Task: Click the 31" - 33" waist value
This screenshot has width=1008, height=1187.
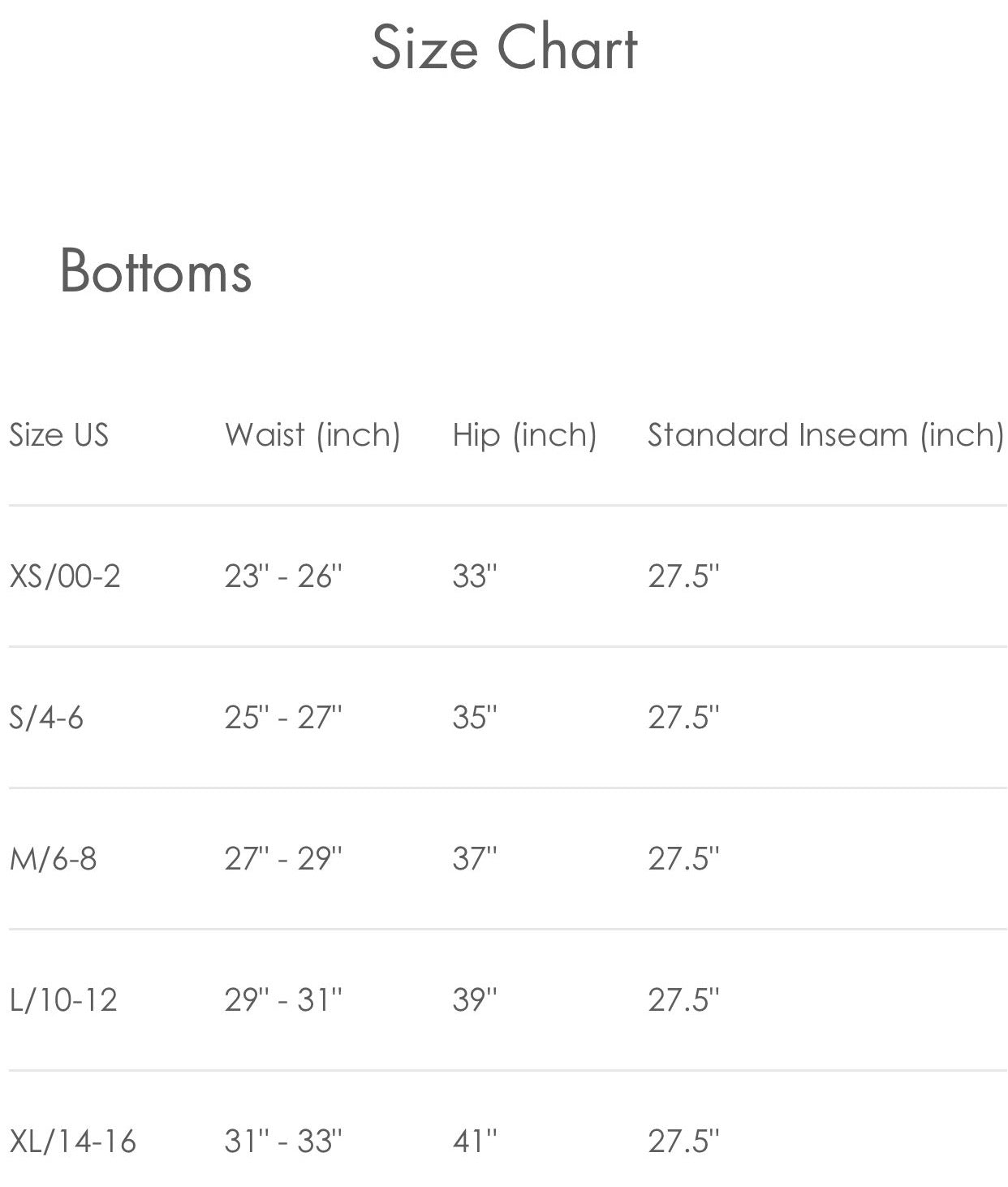Action: click(x=283, y=1141)
